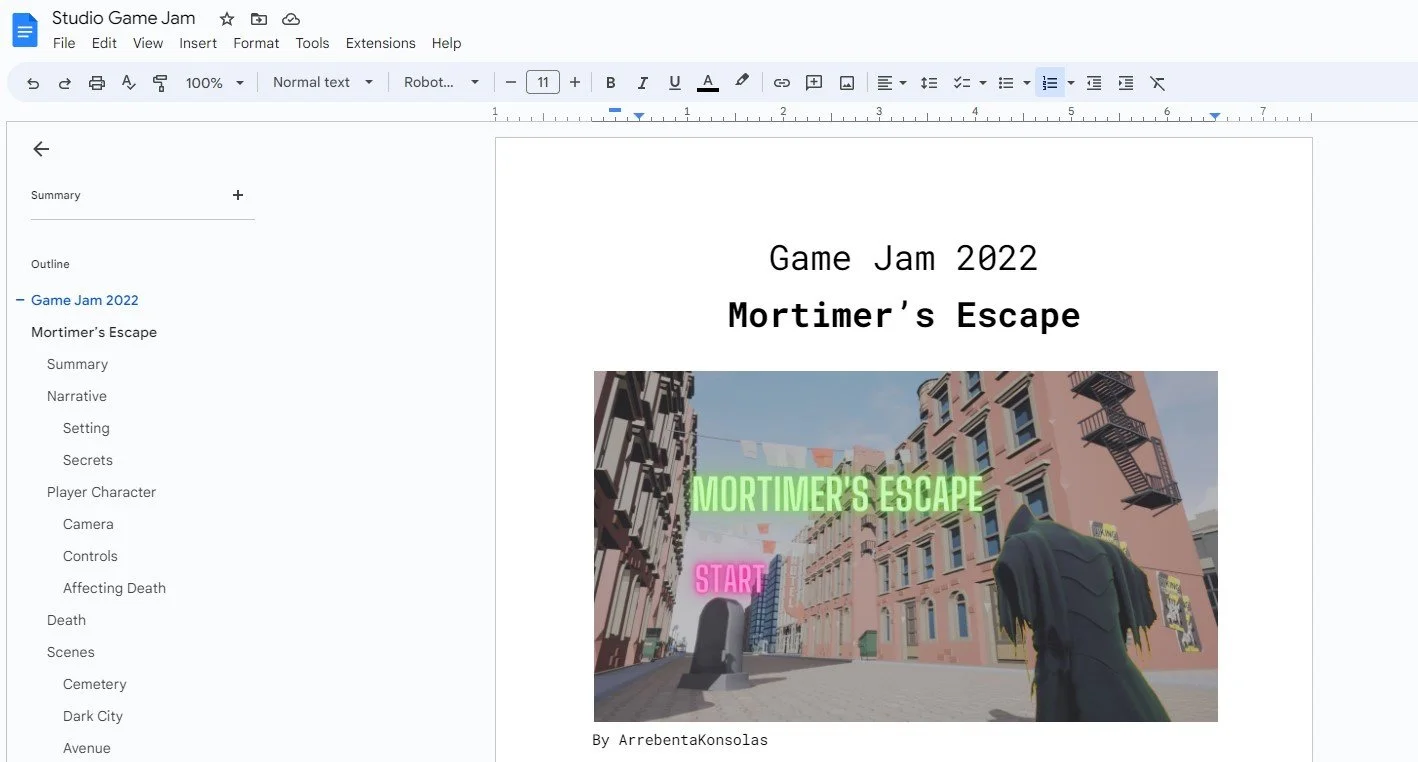Open the highlight color picker
Screen dimensions: 1418x762
coord(741,83)
